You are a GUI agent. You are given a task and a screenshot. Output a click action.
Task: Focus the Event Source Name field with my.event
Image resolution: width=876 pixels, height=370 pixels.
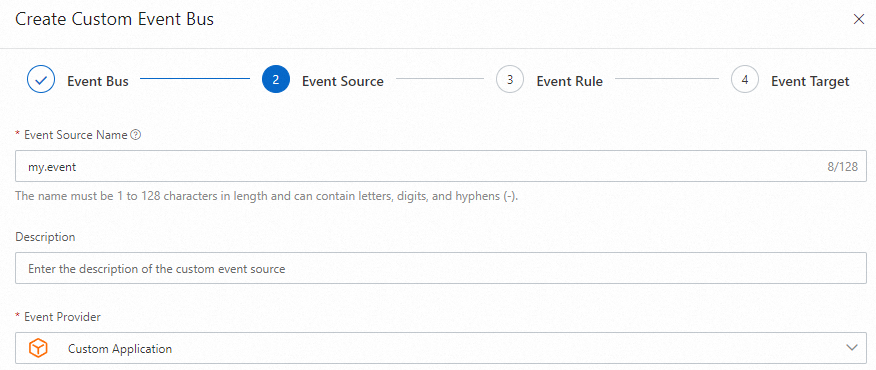tap(441, 166)
